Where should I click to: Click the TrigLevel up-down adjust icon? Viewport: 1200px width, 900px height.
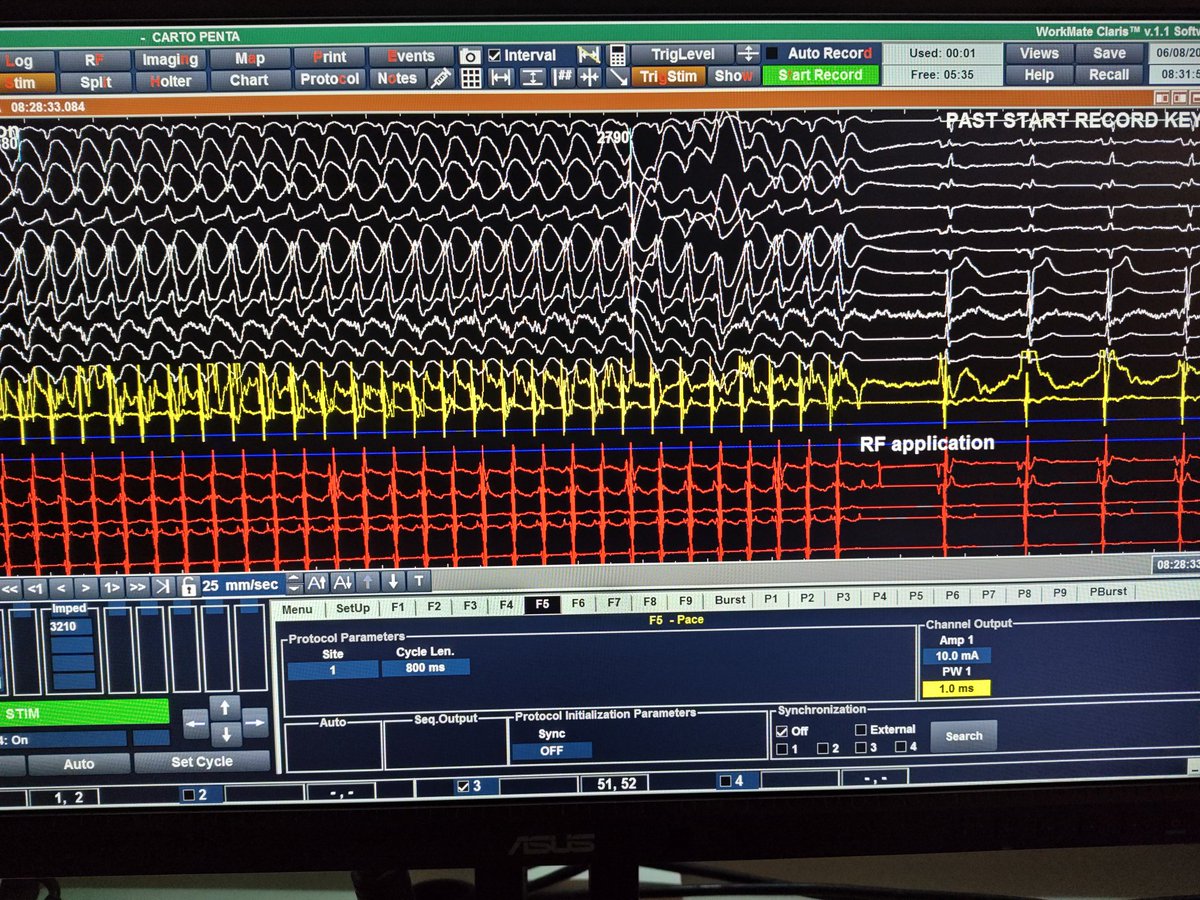[x=748, y=54]
